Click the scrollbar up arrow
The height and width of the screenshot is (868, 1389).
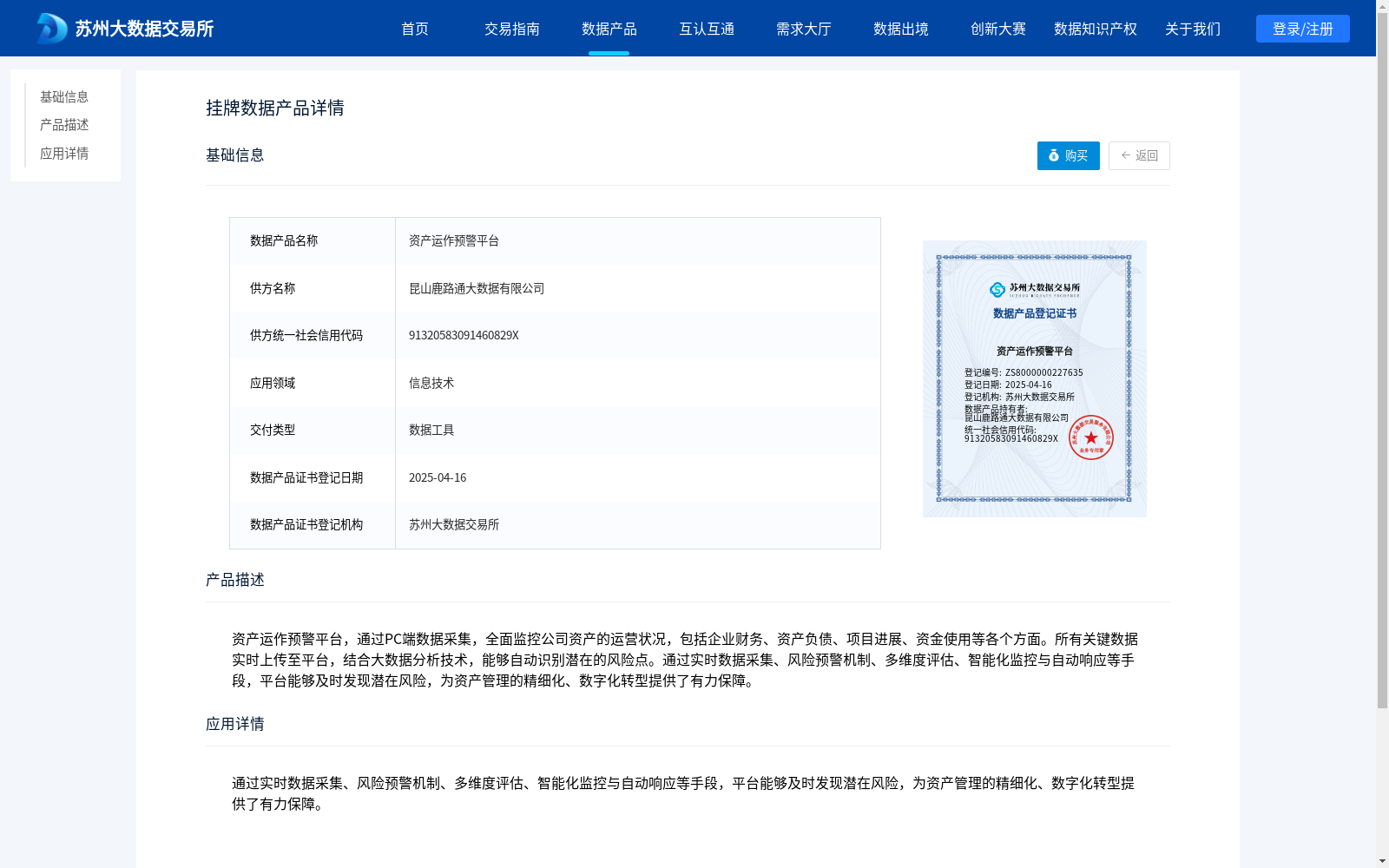pyautogui.click(x=1382, y=6)
